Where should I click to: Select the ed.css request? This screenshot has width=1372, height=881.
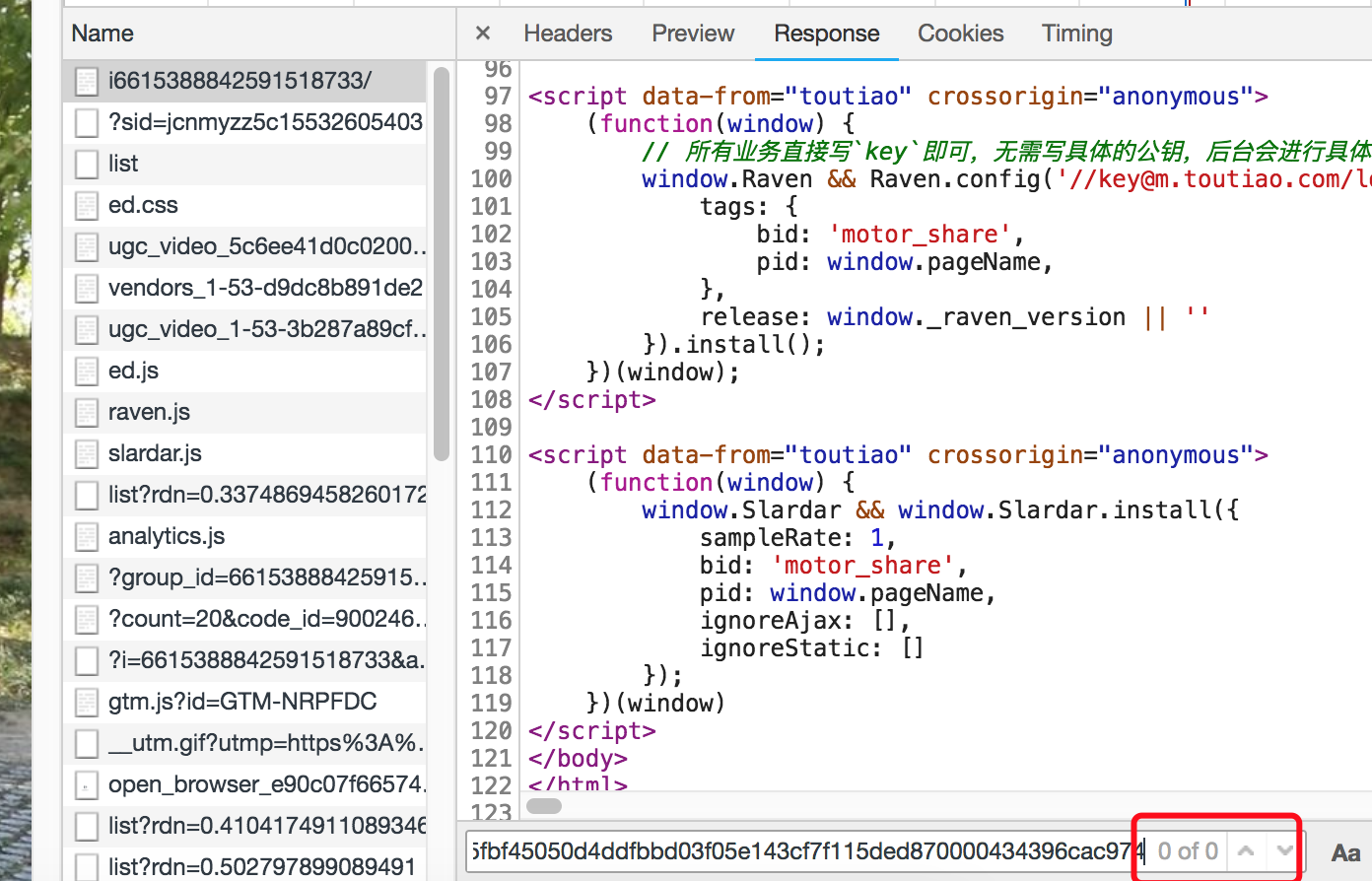[244, 205]
